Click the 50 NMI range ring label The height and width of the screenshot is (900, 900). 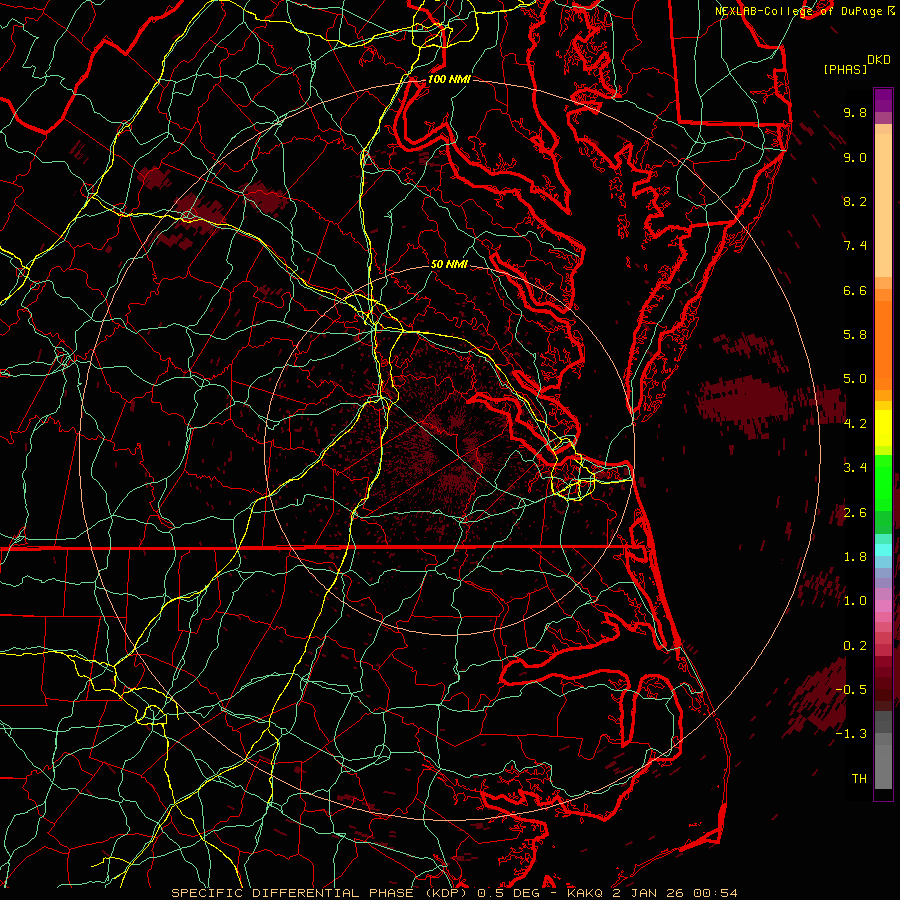coord(449,264)
